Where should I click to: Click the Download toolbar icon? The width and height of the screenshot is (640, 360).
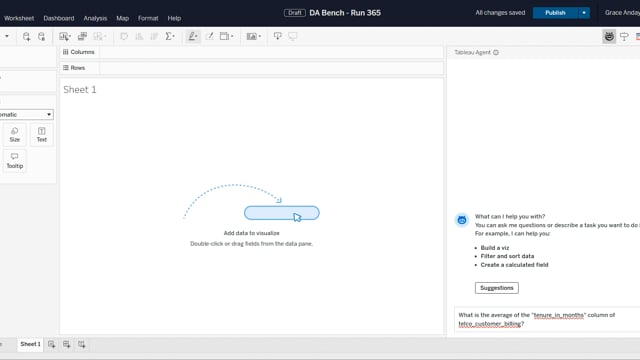coord(278,37)
